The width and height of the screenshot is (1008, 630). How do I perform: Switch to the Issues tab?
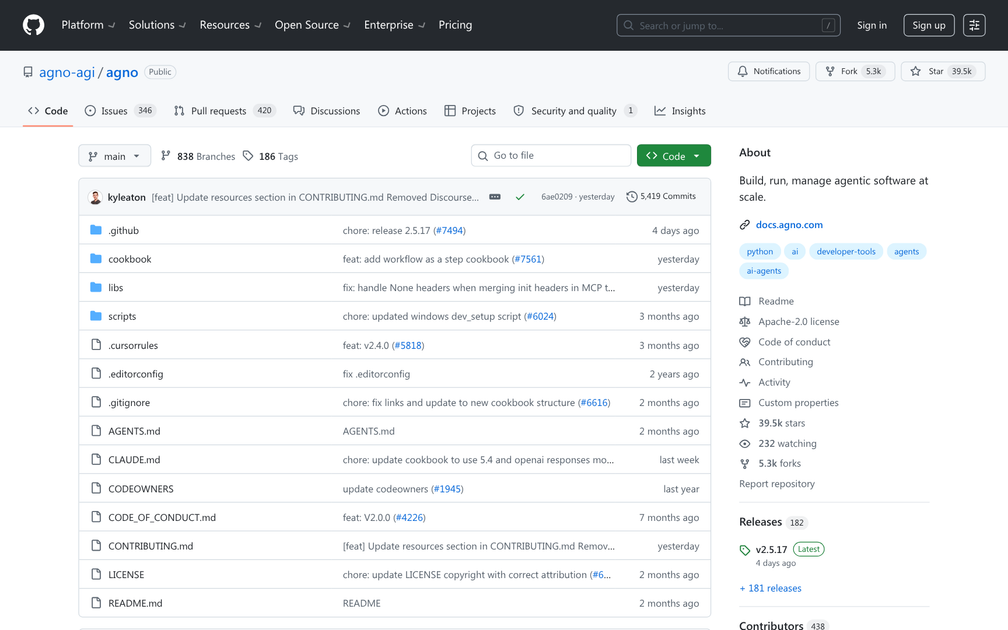point(120,111)
